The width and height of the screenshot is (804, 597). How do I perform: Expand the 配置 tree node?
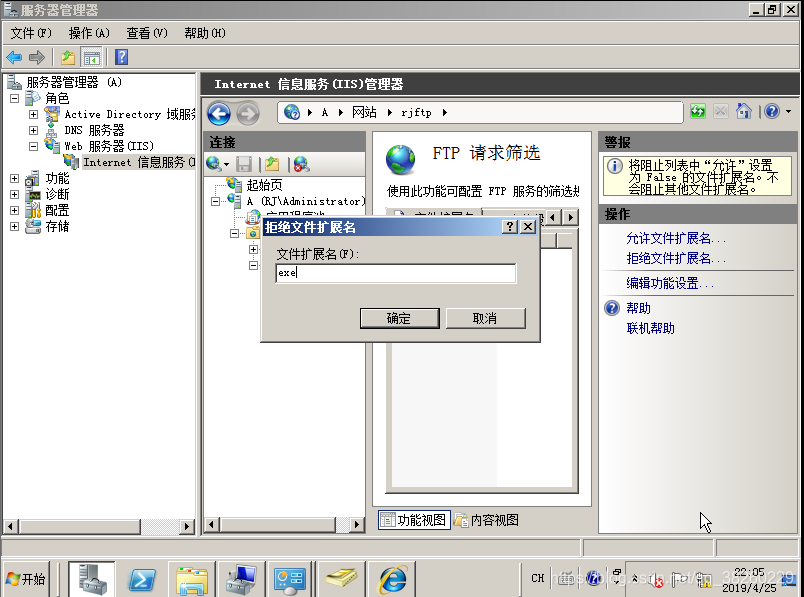click(x=14, y=210)
